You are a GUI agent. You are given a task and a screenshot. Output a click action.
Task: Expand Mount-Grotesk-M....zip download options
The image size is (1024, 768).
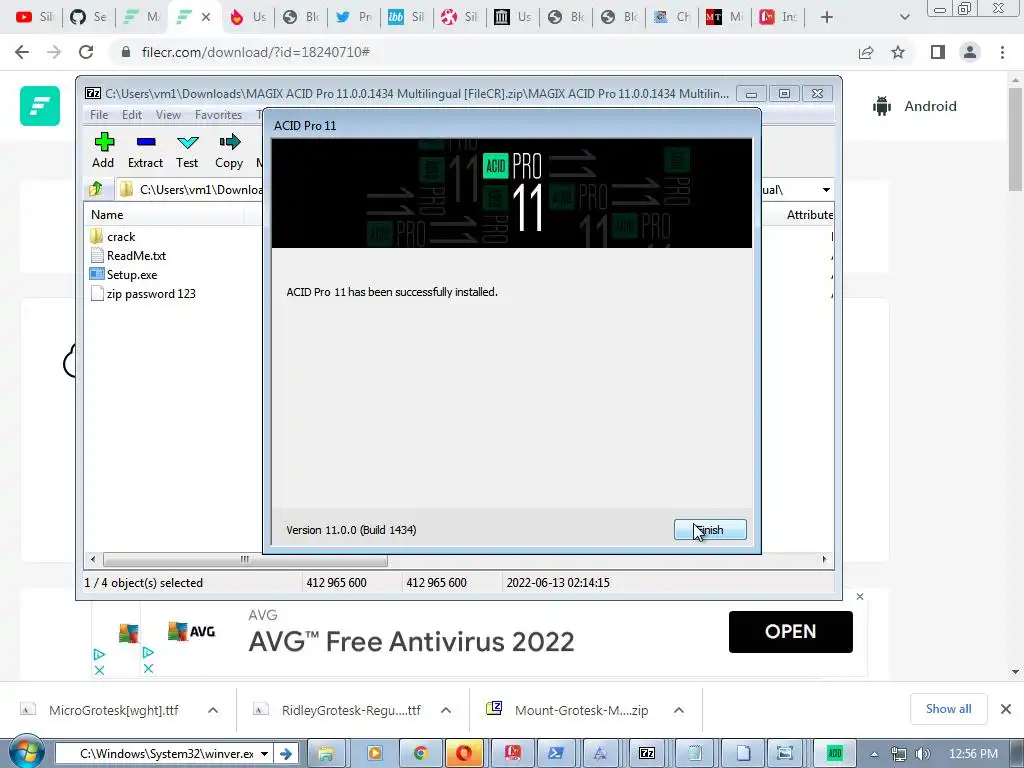679,710
